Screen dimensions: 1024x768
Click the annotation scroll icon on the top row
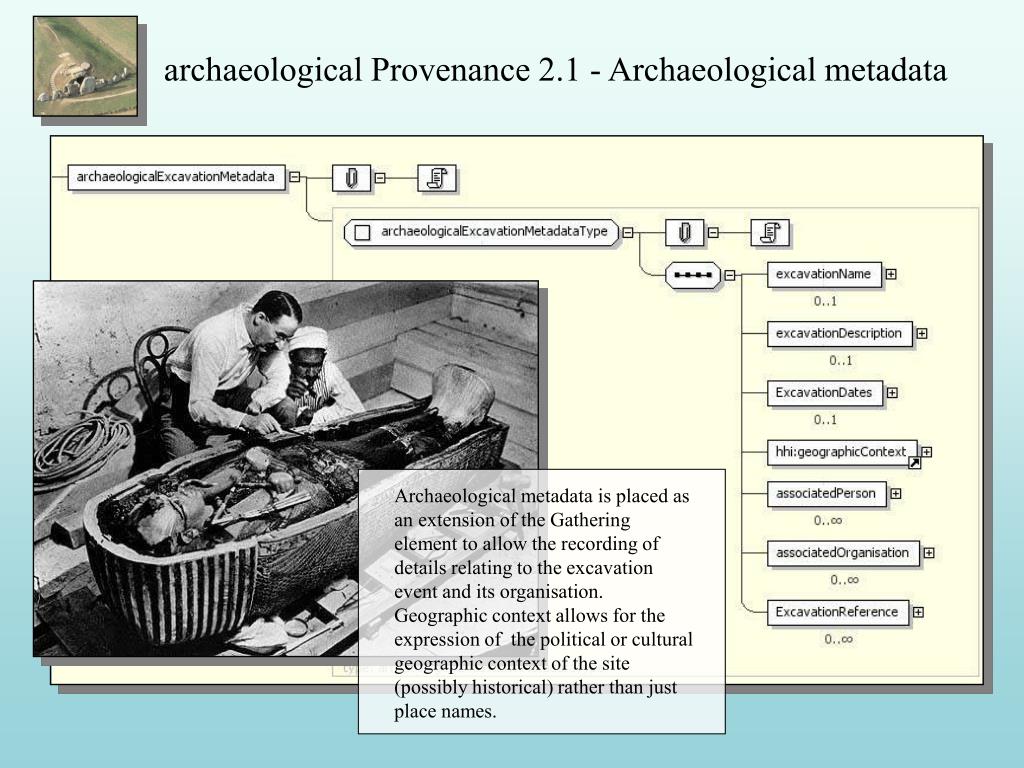click(x=437, y=178)
